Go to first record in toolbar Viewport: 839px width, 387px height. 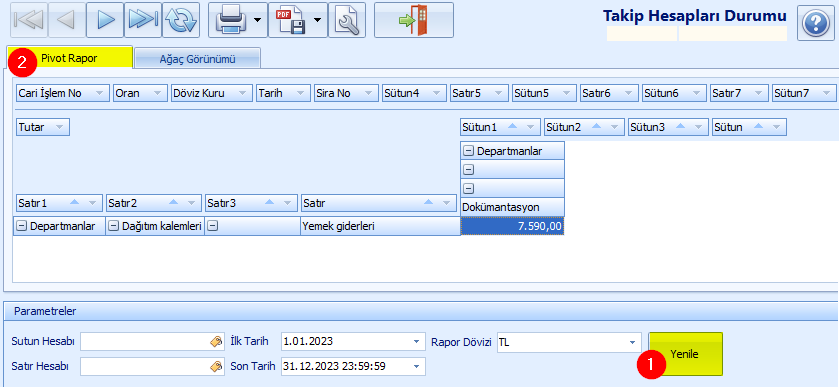point(28,20)
